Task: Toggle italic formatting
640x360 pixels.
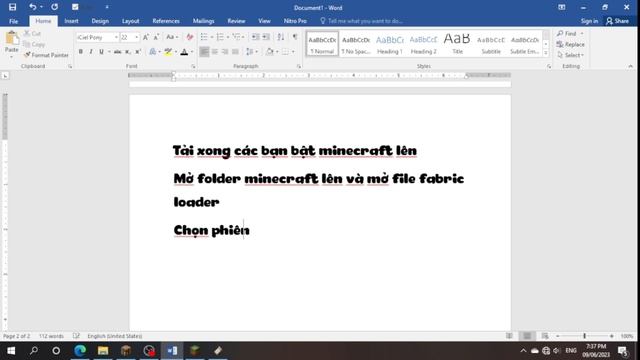Action: pyautogui.click(x=91, y=52)
